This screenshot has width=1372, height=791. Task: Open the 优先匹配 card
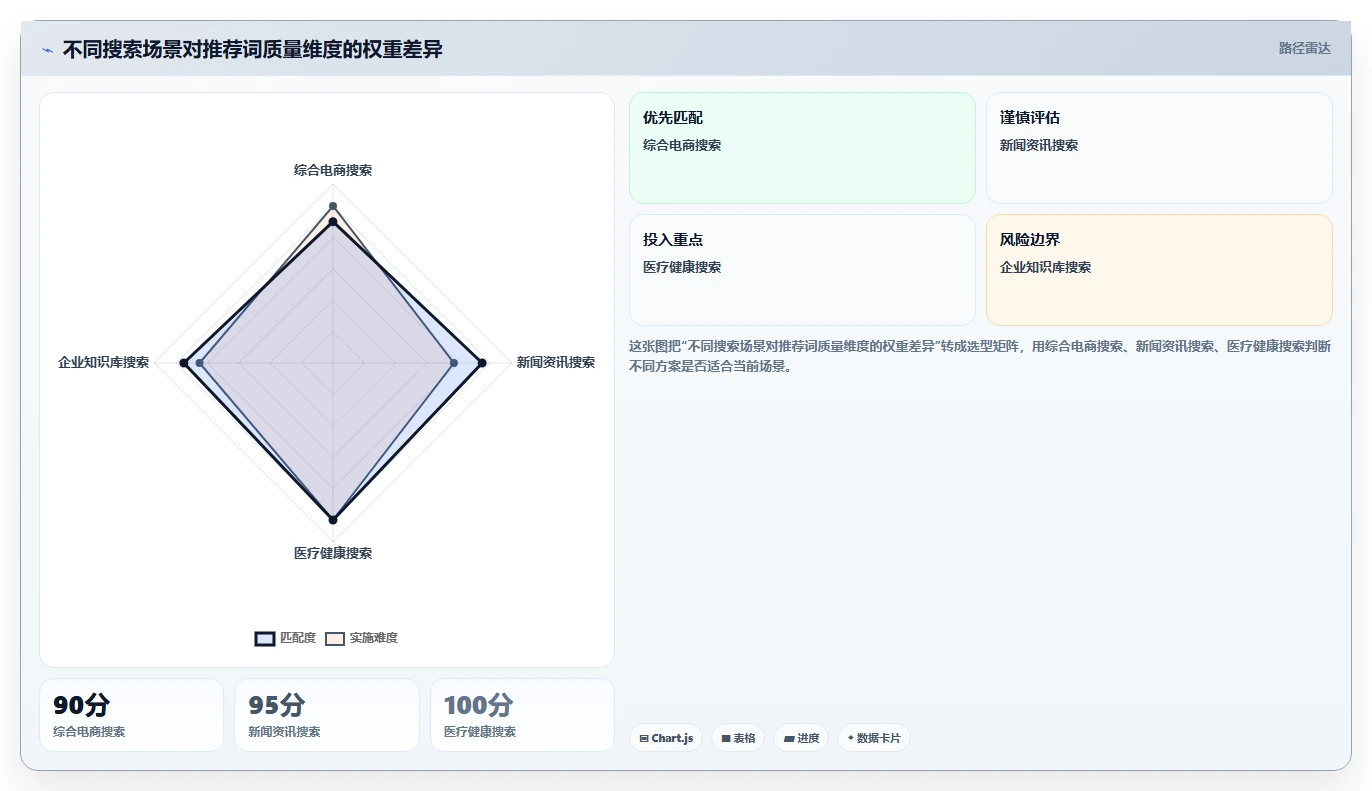[802, 148]
